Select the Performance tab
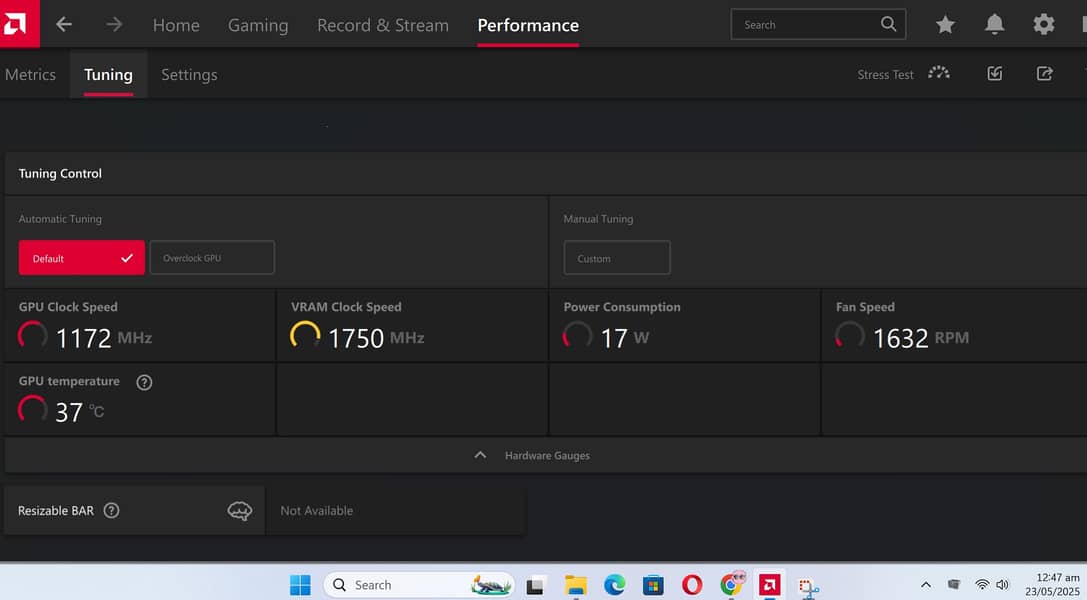This screenshot has height=600, width=1087. click(528, 26)
